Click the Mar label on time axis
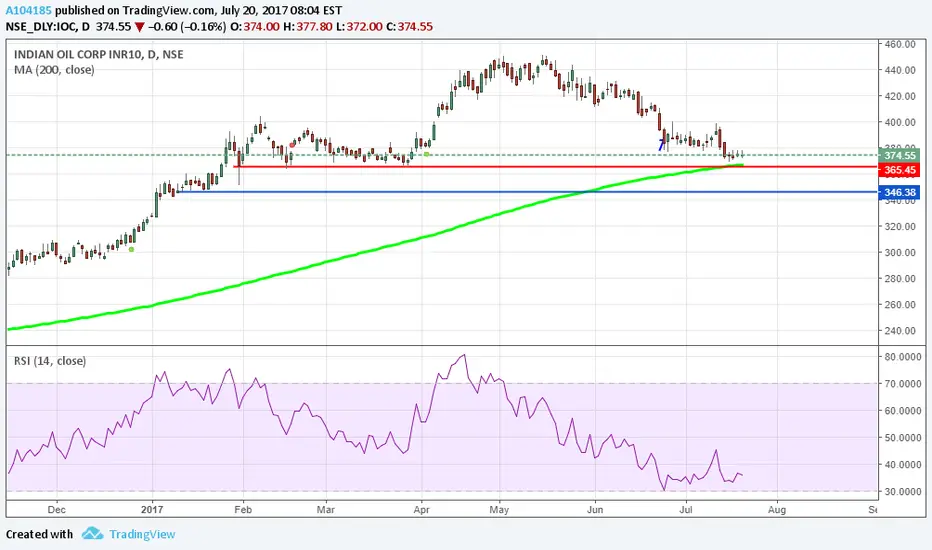Screen dimensions: 932x550 [x=326, y=510]
